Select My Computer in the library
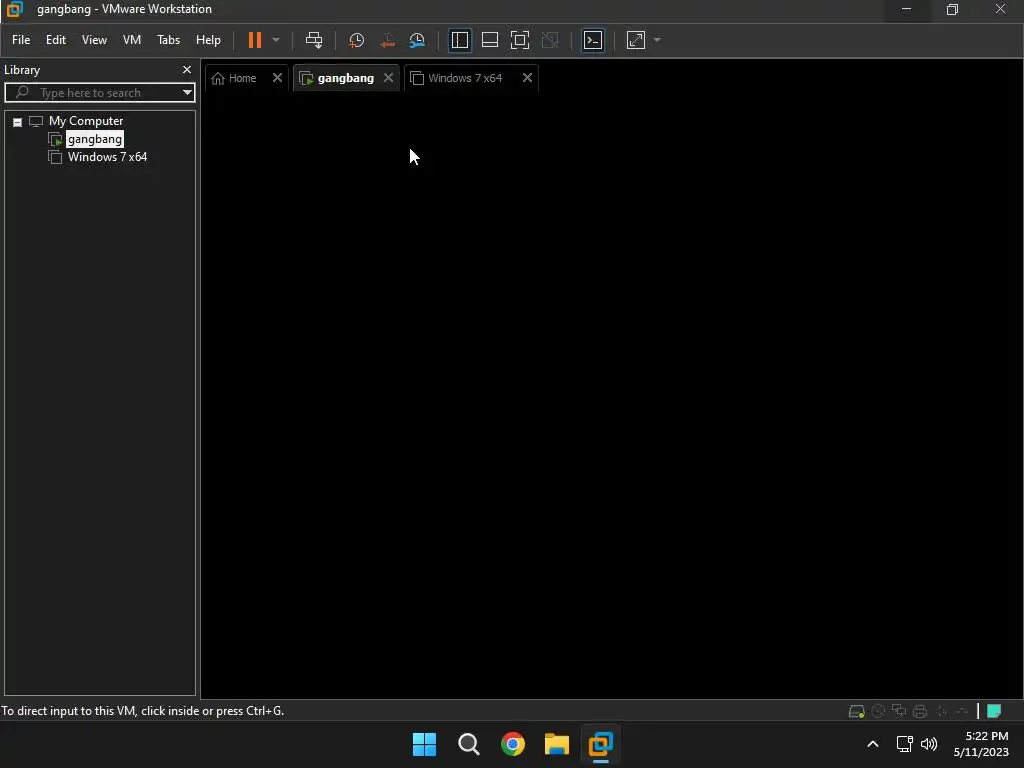Screen dimensions: 1024x768 coord(86,121)
